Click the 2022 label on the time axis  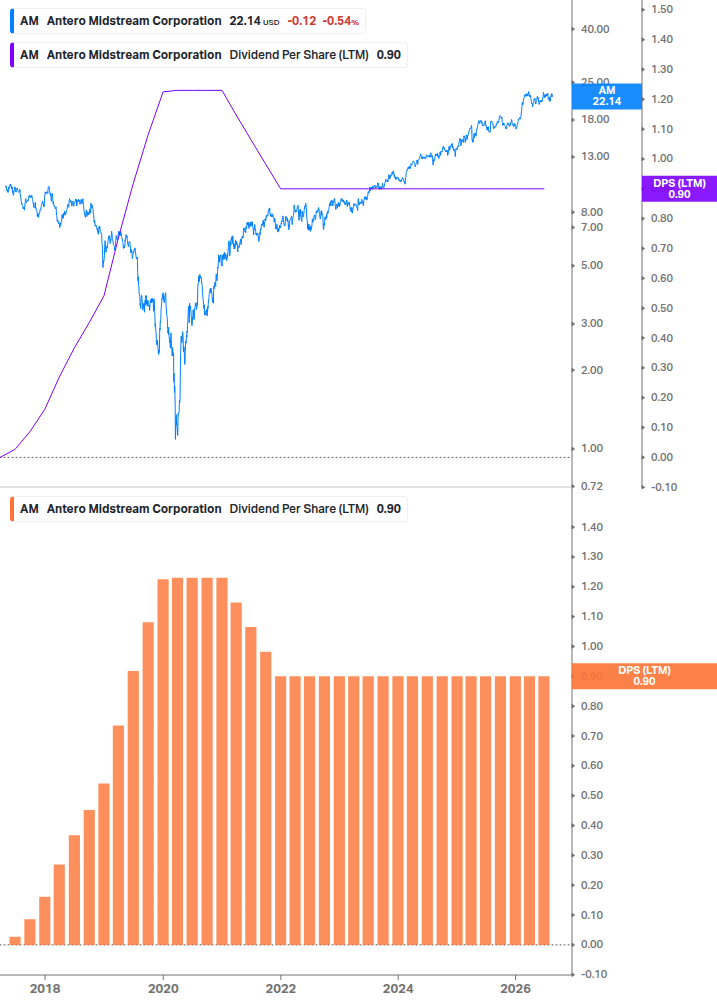coord(281,989)
